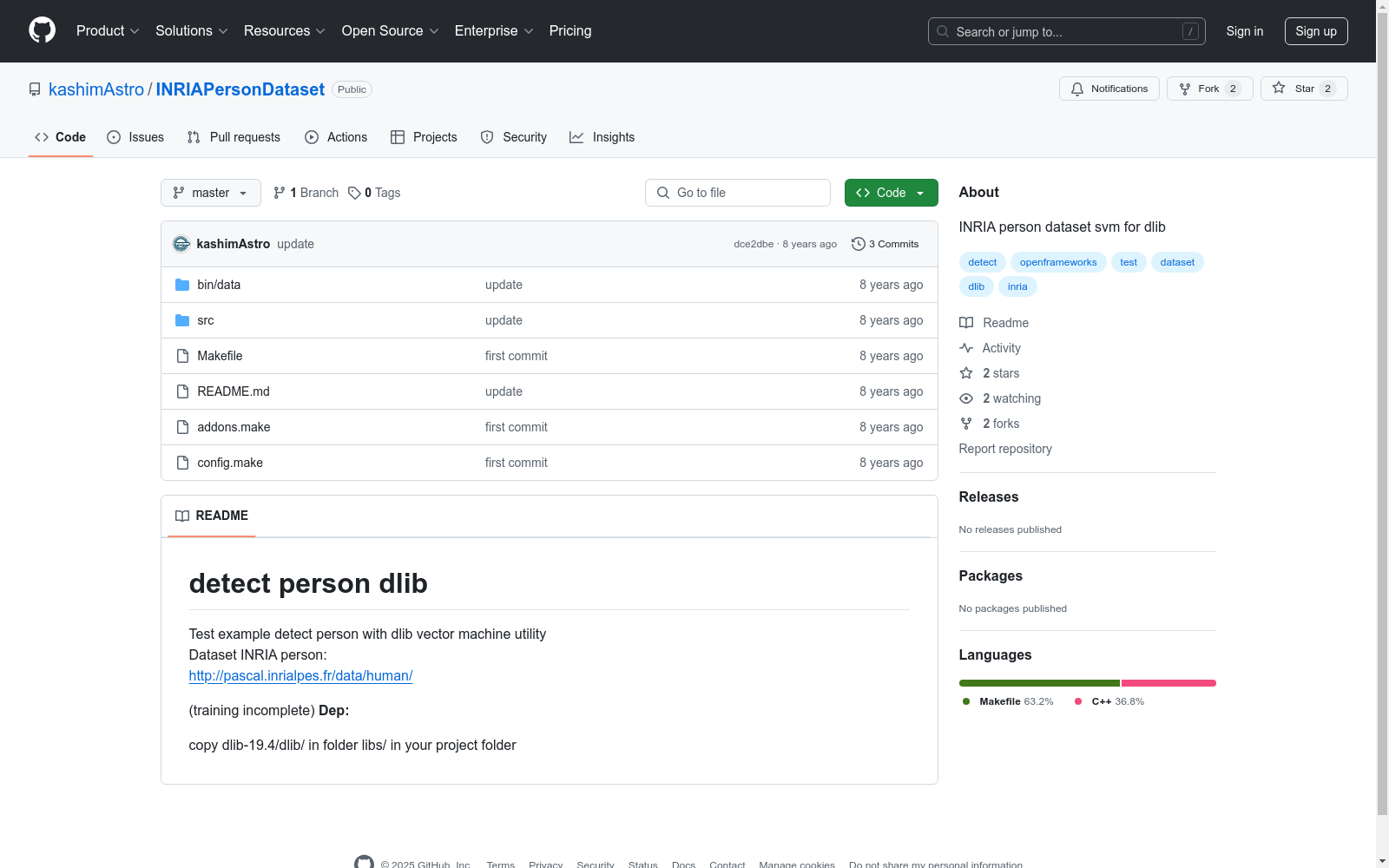Click the pink C++ language dot
Screen dimensions: 1389x868
coord(1078,701)
